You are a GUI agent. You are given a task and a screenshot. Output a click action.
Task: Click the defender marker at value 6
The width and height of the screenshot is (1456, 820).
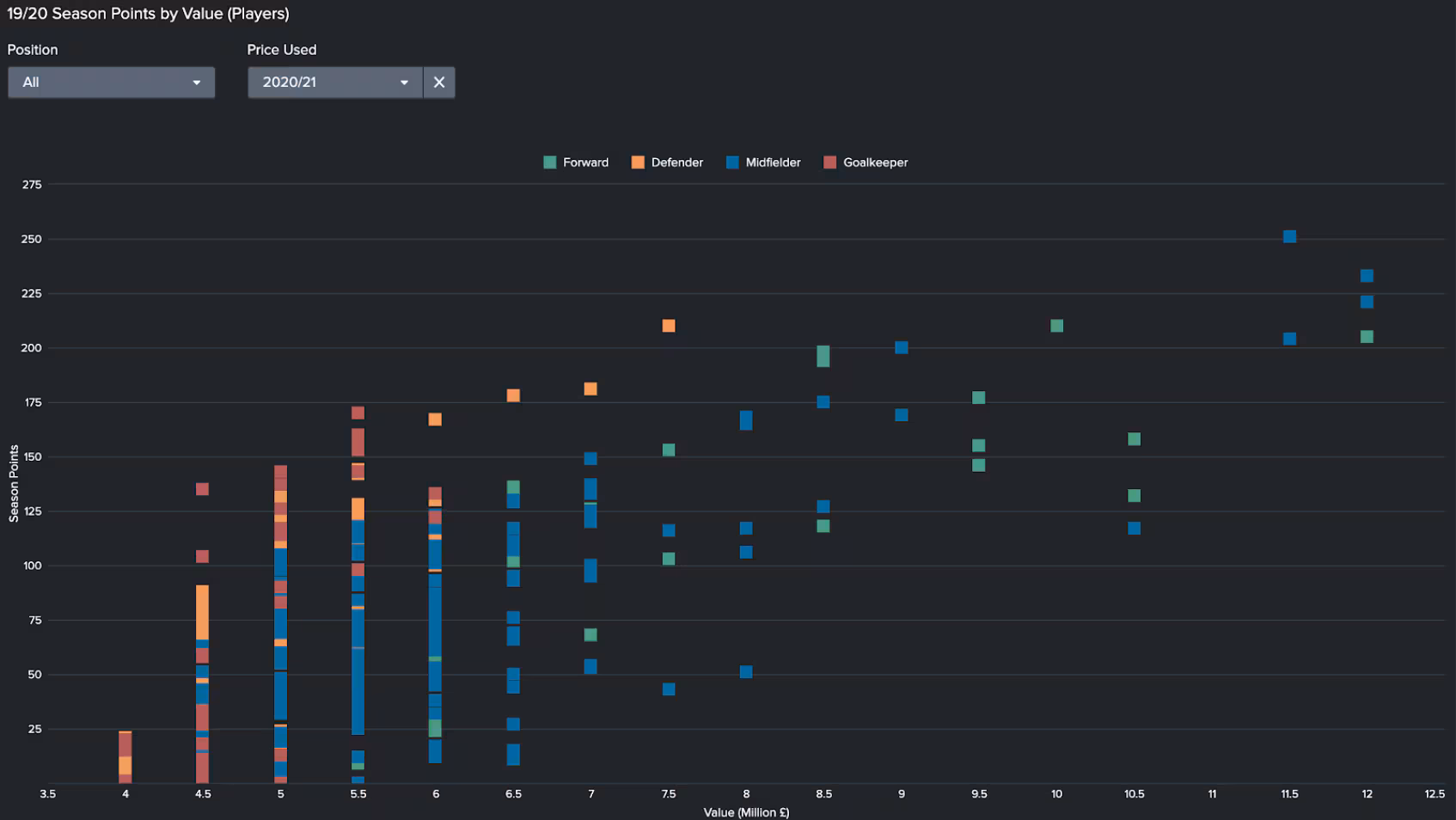pyautogui.click(x=435, y=419)
